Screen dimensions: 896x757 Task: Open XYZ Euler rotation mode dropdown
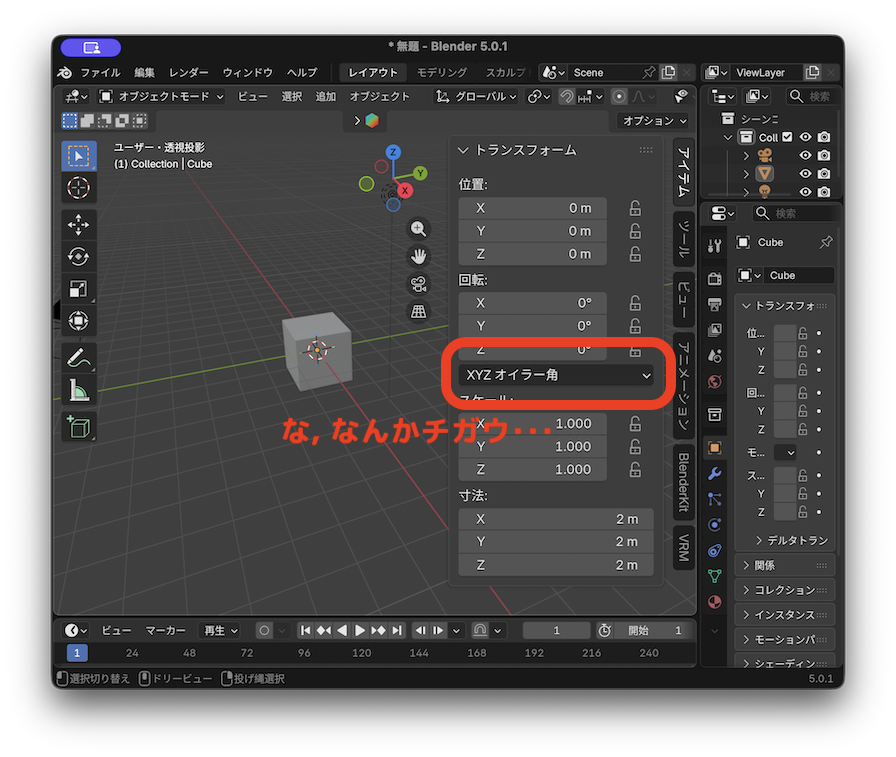click(x=556, y=375)
